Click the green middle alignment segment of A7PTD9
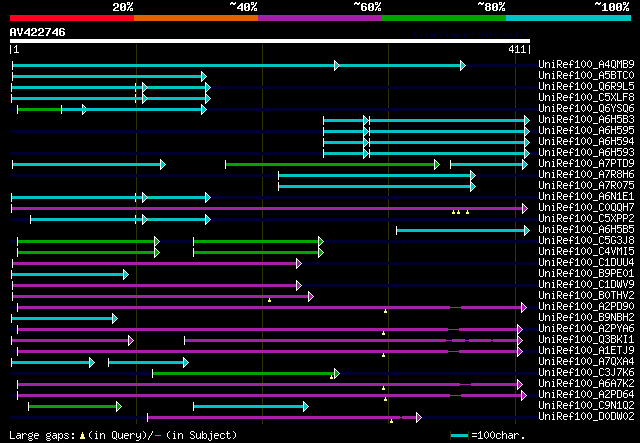 tap(333, 165)
